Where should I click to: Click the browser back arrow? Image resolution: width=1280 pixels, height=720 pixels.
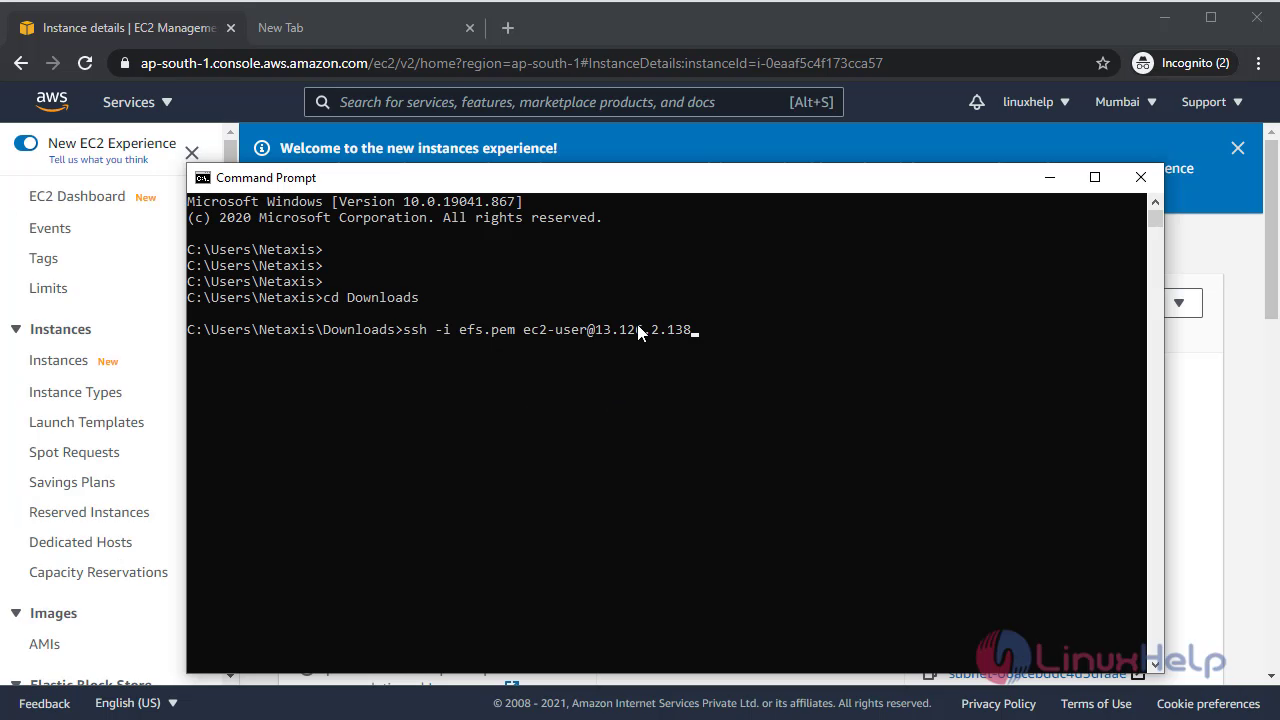[21, 63]
